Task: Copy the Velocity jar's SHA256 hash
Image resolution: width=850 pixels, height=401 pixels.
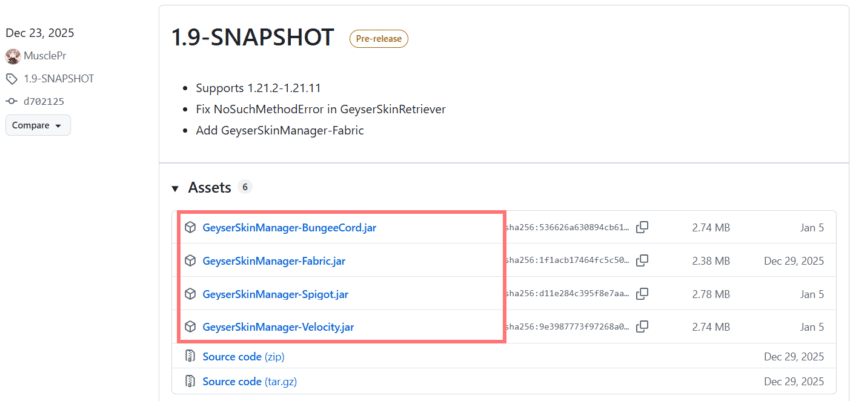Action: (642, 327)
